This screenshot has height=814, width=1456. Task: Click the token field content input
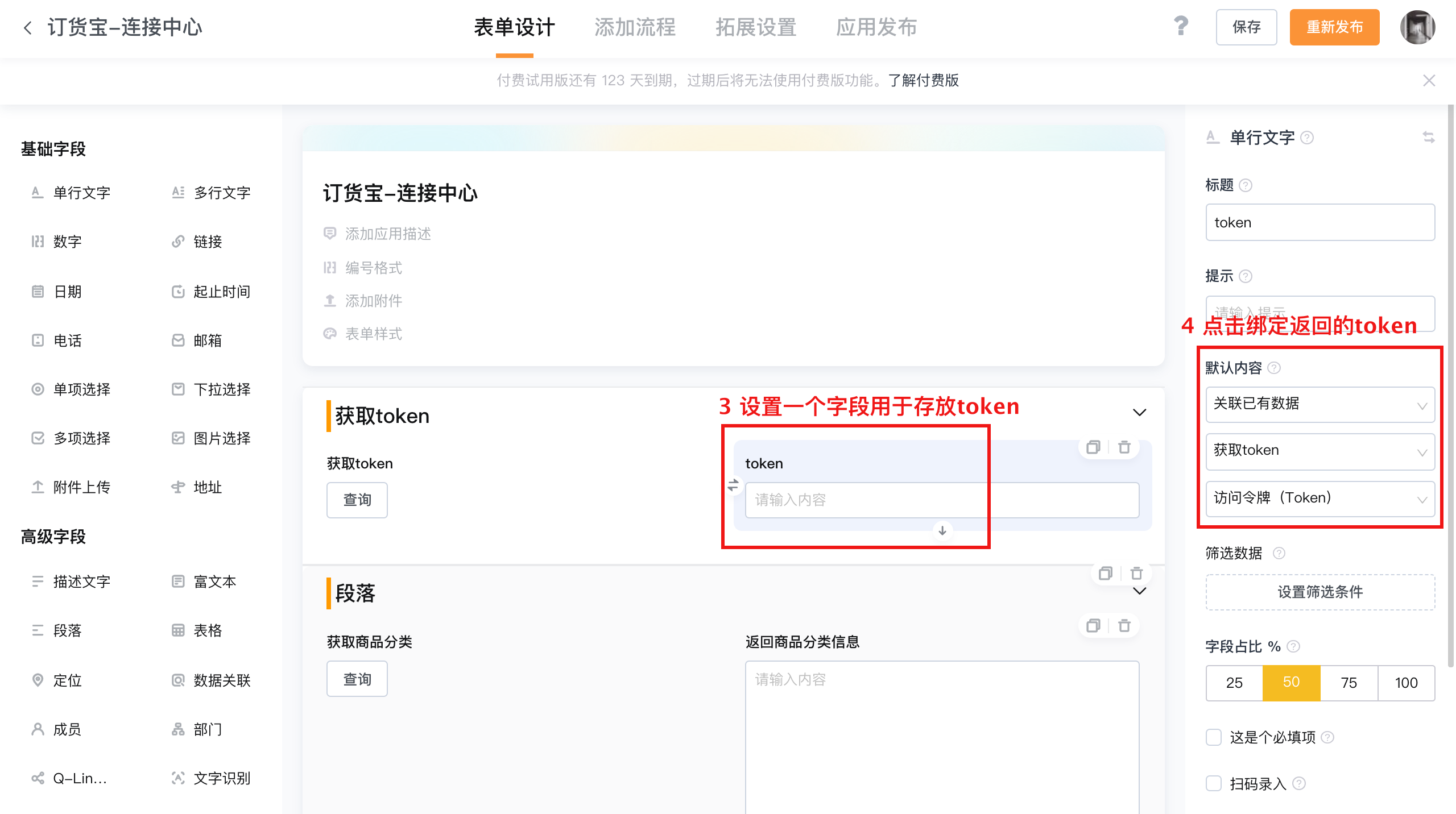pyautogui.click(x=942, y=500)
